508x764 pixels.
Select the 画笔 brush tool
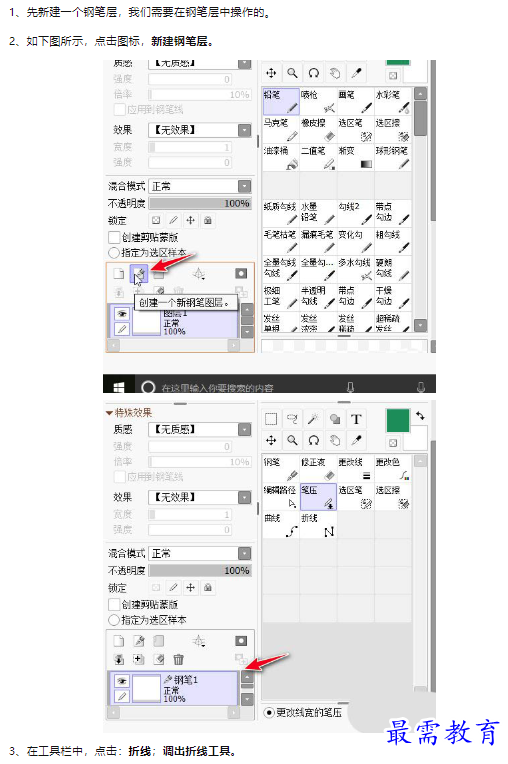pyautogui.click(x=356, y=101)
